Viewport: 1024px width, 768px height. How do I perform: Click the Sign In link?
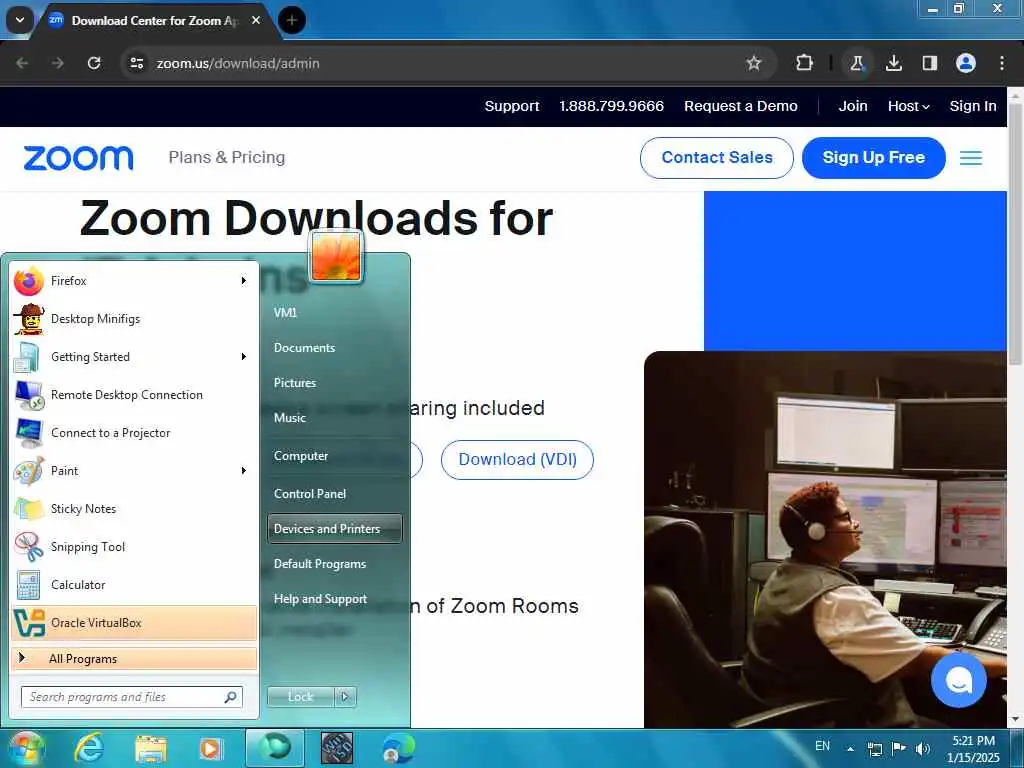tap(972, 106)
